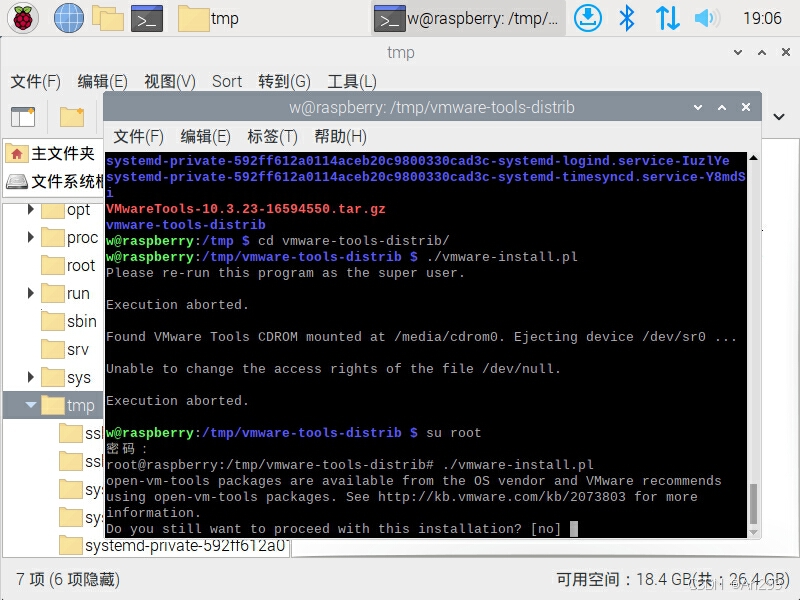Close the tmp file manager window
The height and width of the screenshot is (600, 800).
coord(786,52)
